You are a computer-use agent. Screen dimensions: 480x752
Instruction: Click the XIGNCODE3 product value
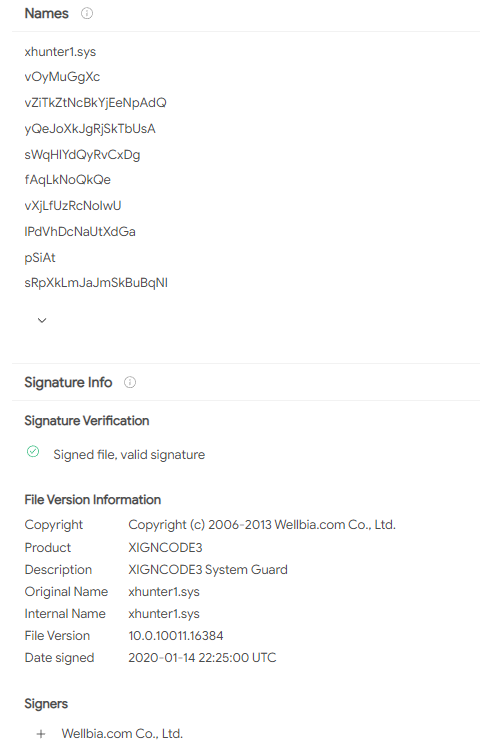(x=165, y=547)
